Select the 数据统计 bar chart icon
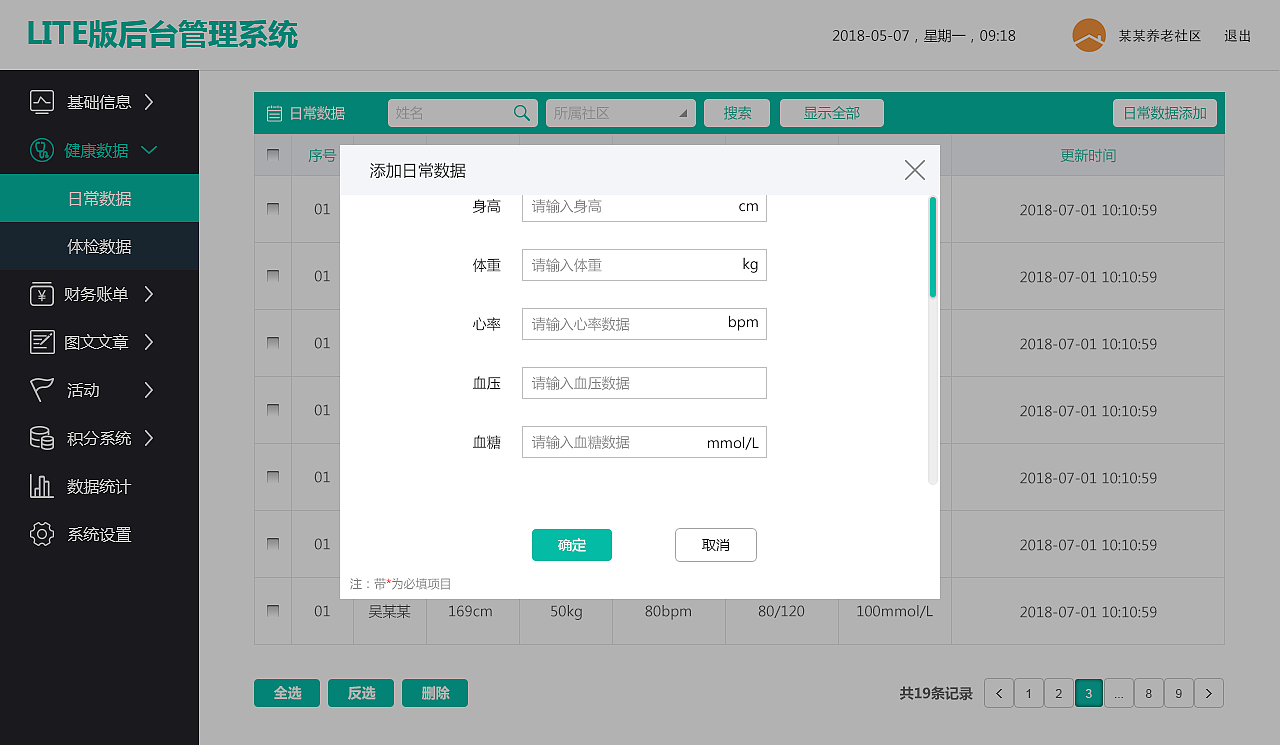Screen dimensions: 1280x745 42,486
